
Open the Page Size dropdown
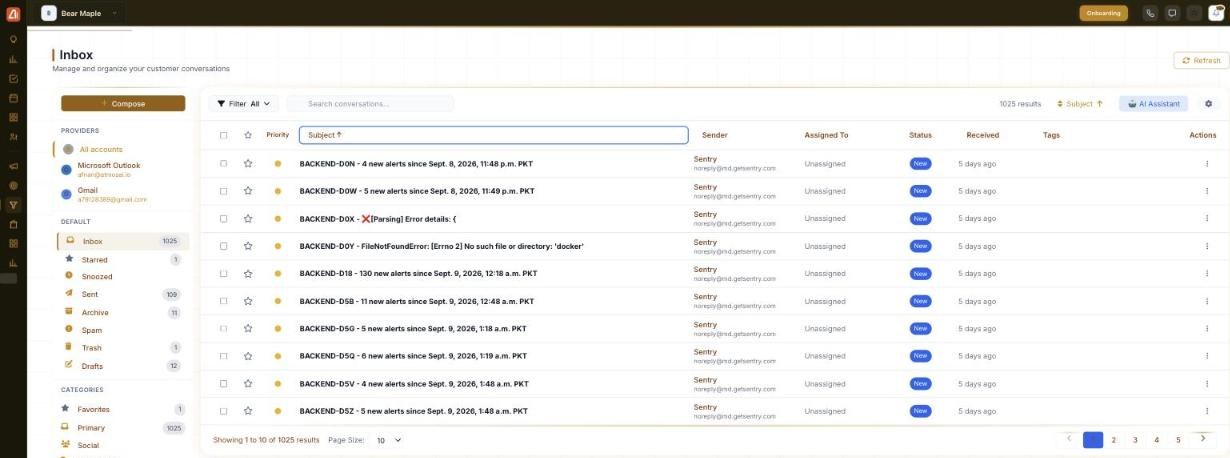click(x=388, y=440)
